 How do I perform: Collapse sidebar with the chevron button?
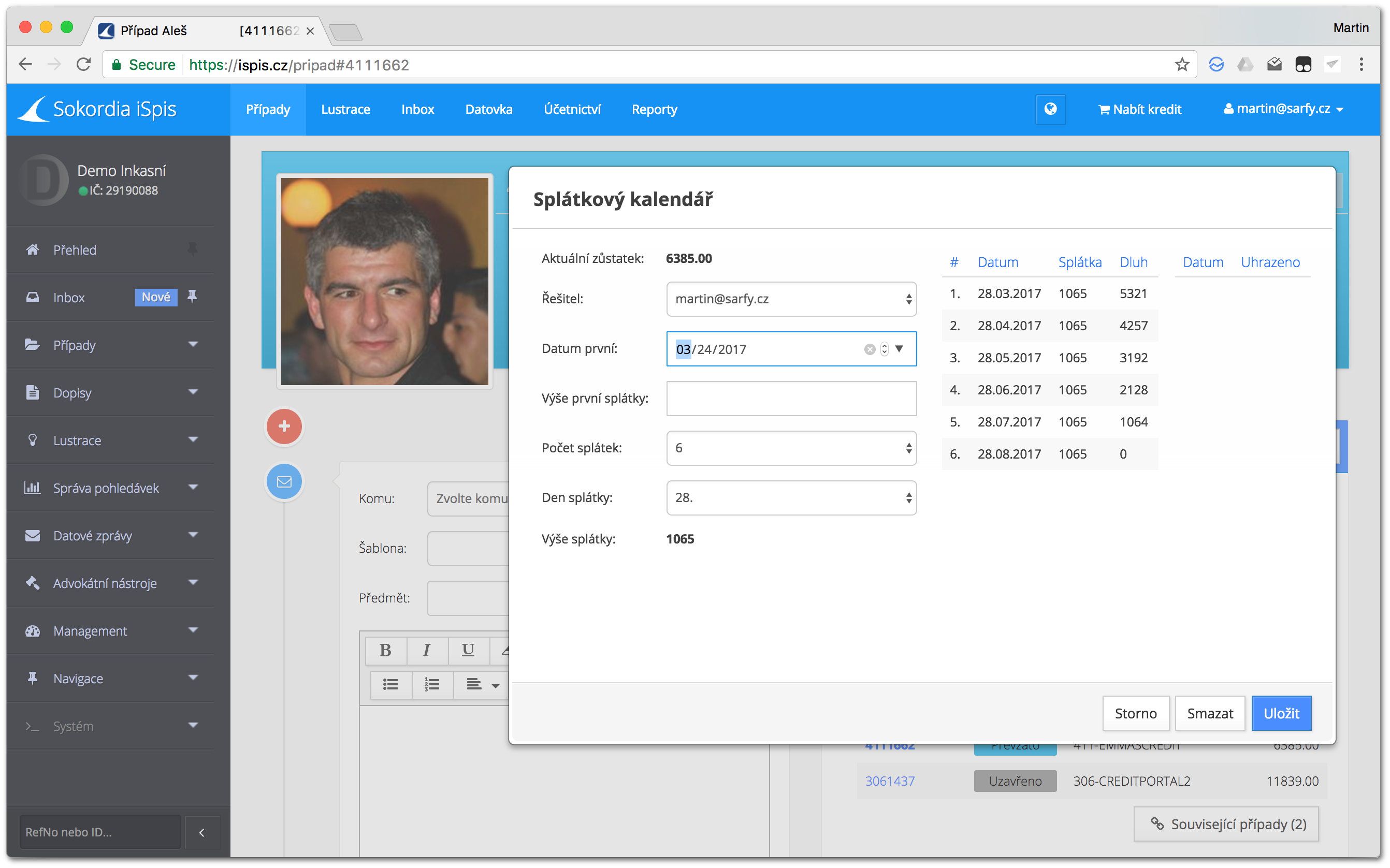[x=201, y=832]
